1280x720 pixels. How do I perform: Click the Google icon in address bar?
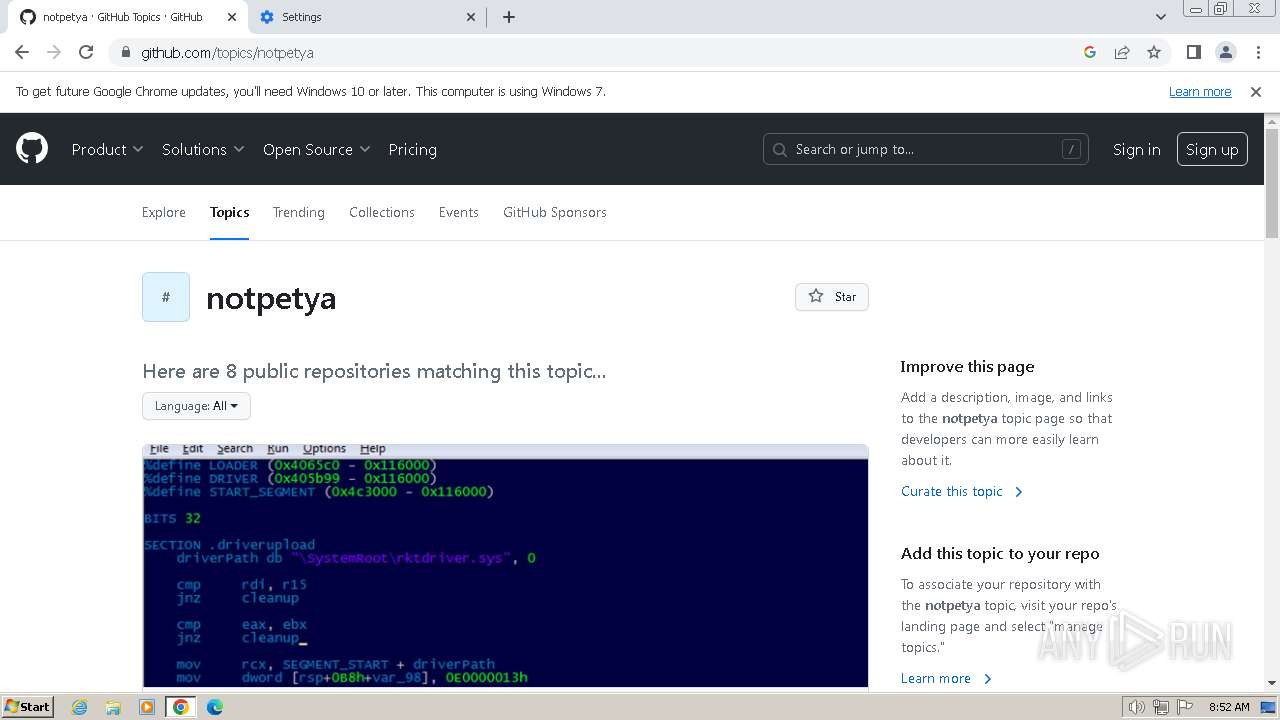pos(1090,52)
